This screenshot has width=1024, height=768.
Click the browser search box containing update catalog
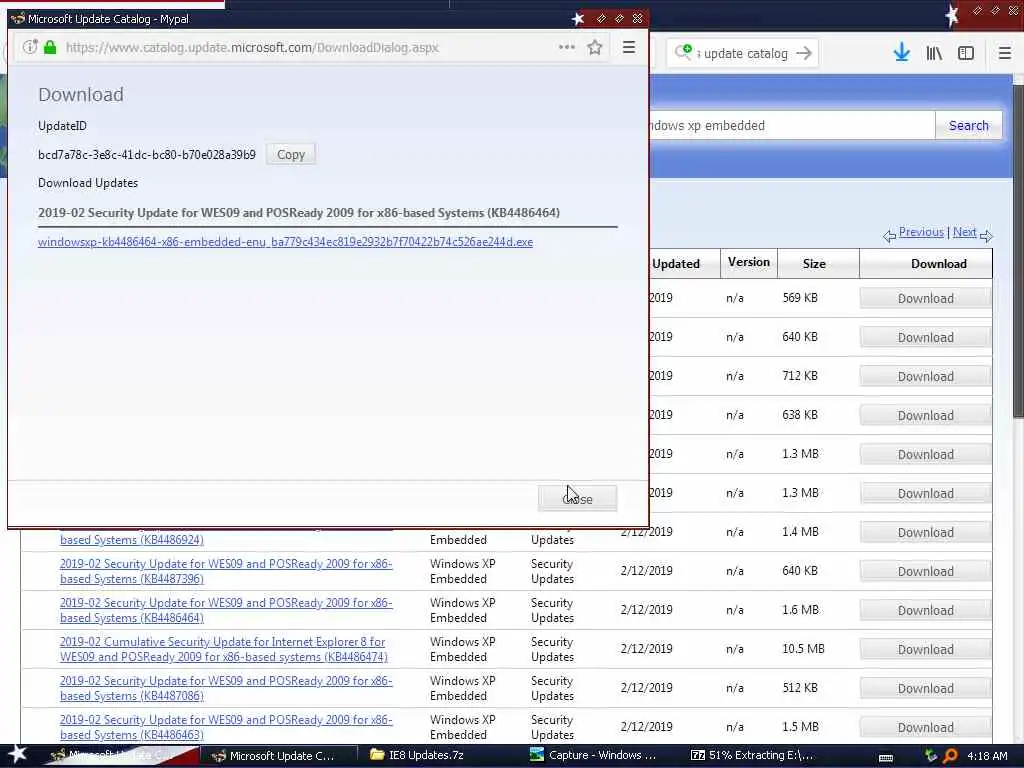coord(744,54)
